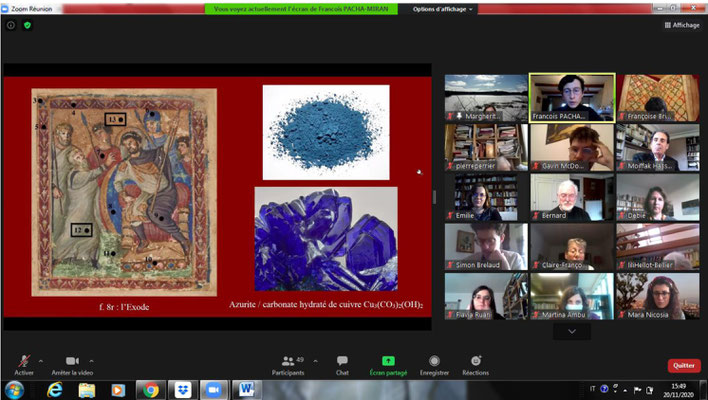Show hidden tray icons arrow
The height and width of the screenshot is (400, 708).
click(625, 390)
